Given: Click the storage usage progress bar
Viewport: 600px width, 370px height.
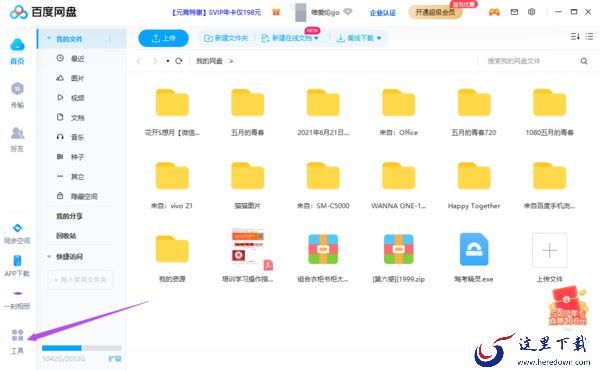Looking at the screenshot, I should pyautogui.click(x=82, y=348).
